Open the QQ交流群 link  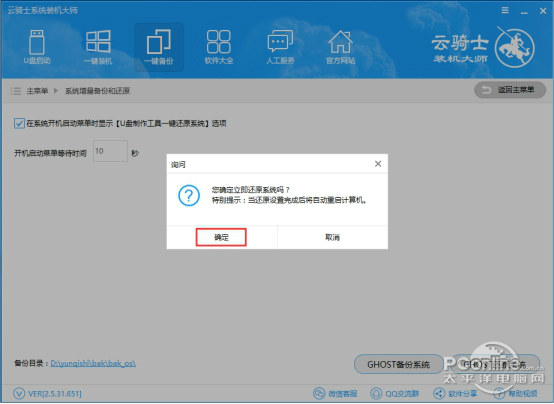(395, 393)
